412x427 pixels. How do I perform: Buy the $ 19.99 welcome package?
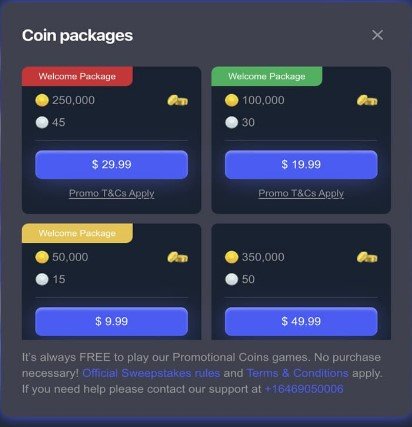[x=301, y=164]
